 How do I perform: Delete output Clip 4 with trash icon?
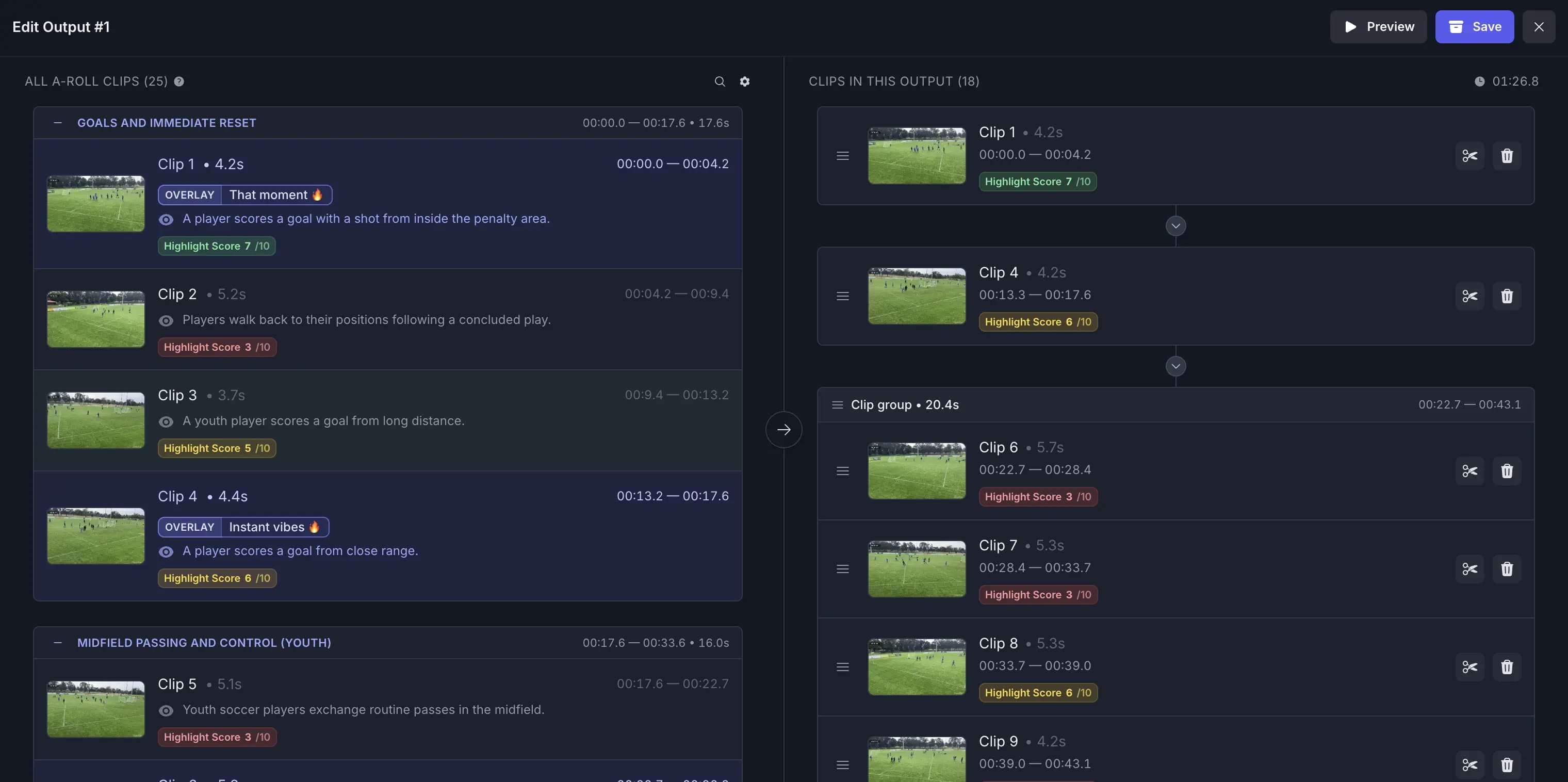(1507, 297)
